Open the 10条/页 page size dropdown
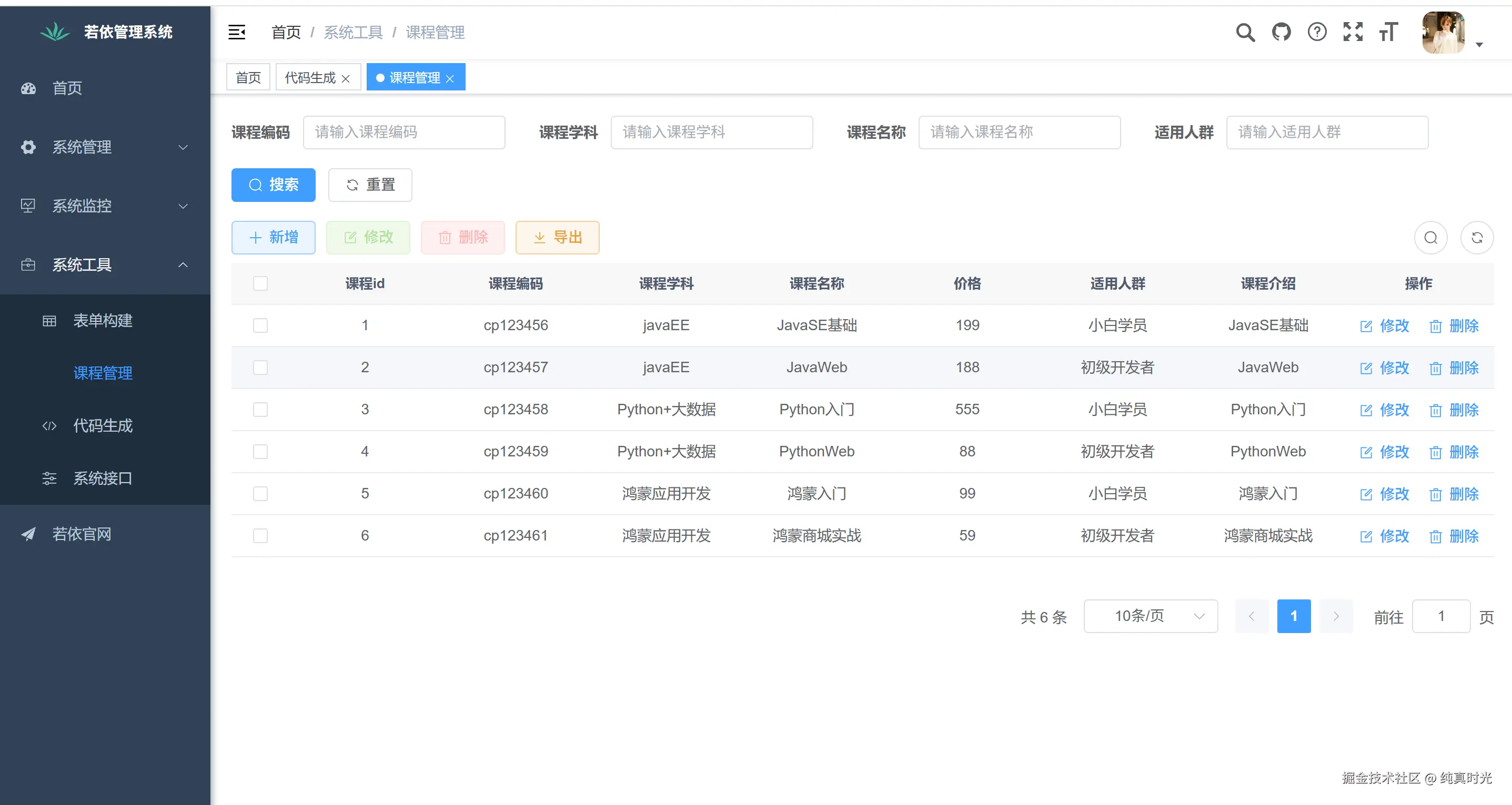Screen dimensions: 1512x805 (1151, 616)
